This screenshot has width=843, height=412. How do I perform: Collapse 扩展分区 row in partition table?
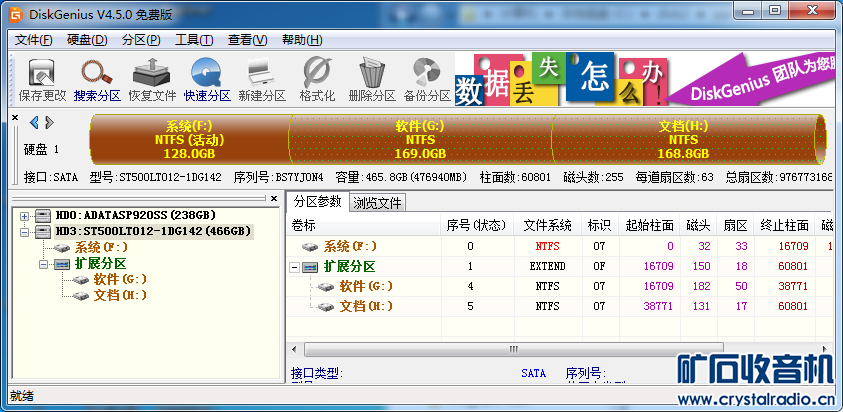pyautogui.click(x=294, y=267)
